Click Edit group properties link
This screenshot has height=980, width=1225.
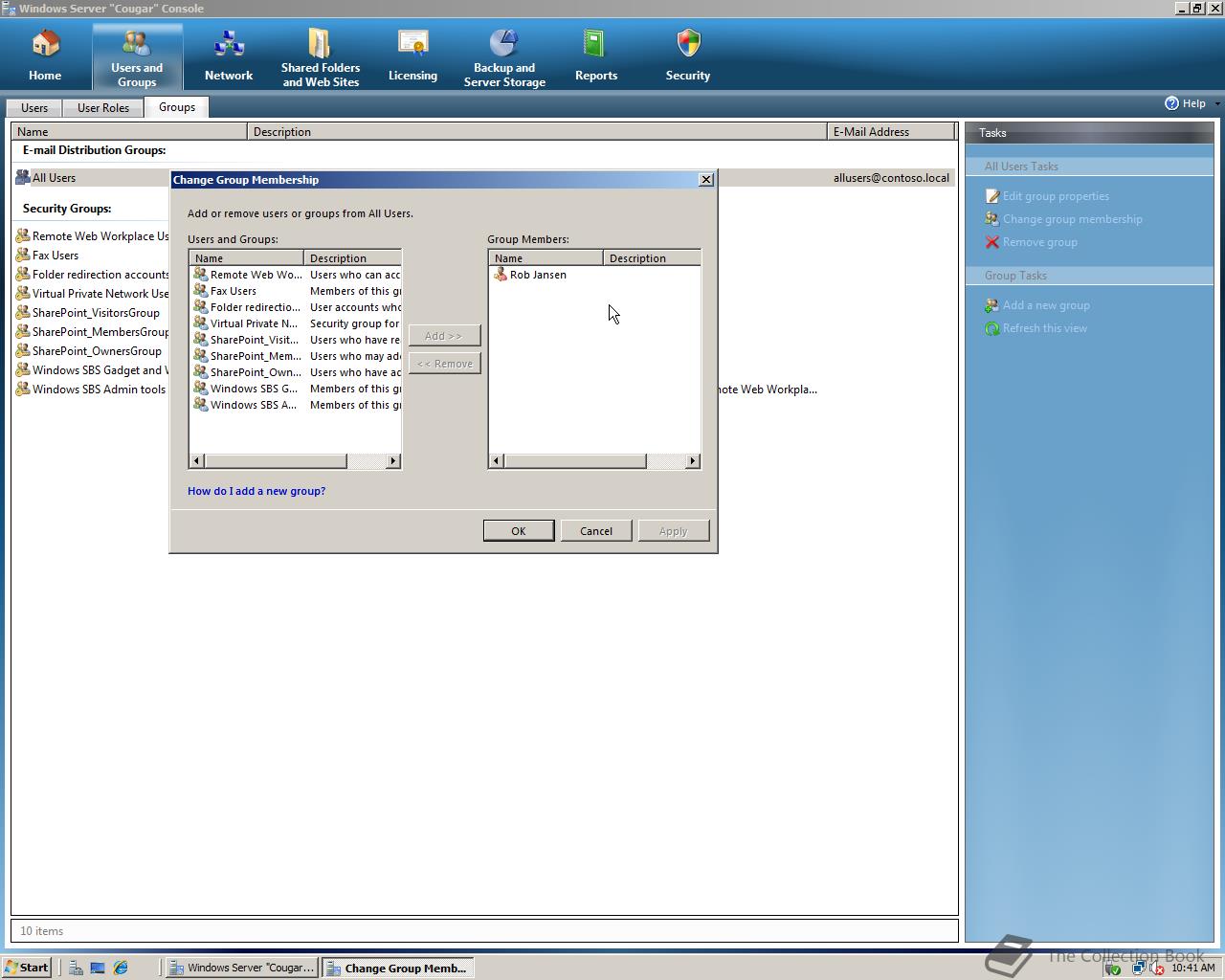[1056, 196]
